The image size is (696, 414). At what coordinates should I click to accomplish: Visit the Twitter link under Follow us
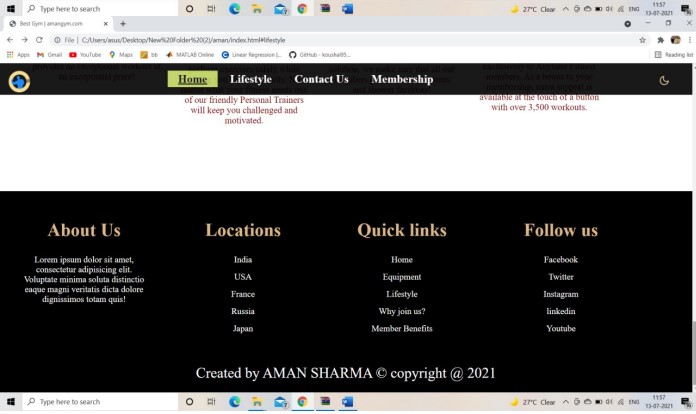(561, 277)
